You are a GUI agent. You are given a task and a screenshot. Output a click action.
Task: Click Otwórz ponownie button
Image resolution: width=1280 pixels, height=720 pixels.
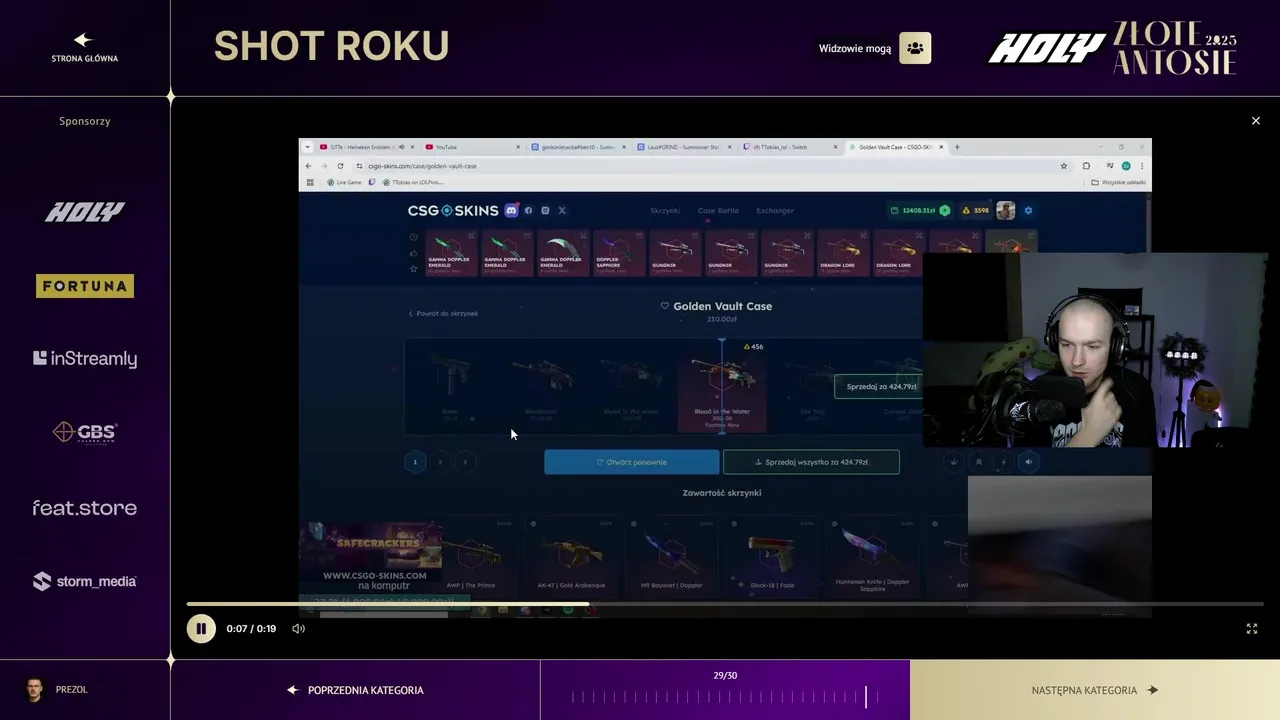pyautogui.click(x=631, y=462)
